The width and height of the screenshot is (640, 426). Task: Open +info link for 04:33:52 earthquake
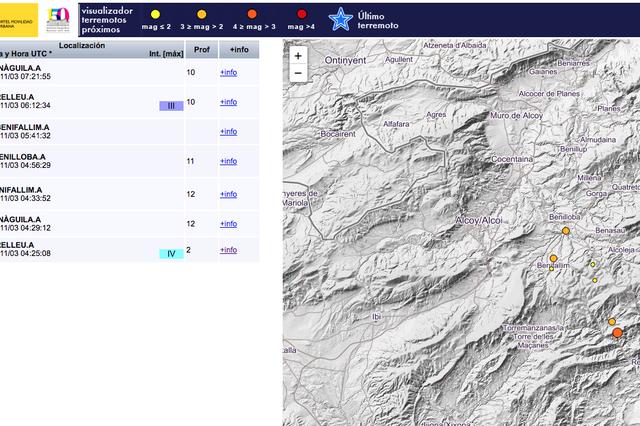tap(229, 194)
